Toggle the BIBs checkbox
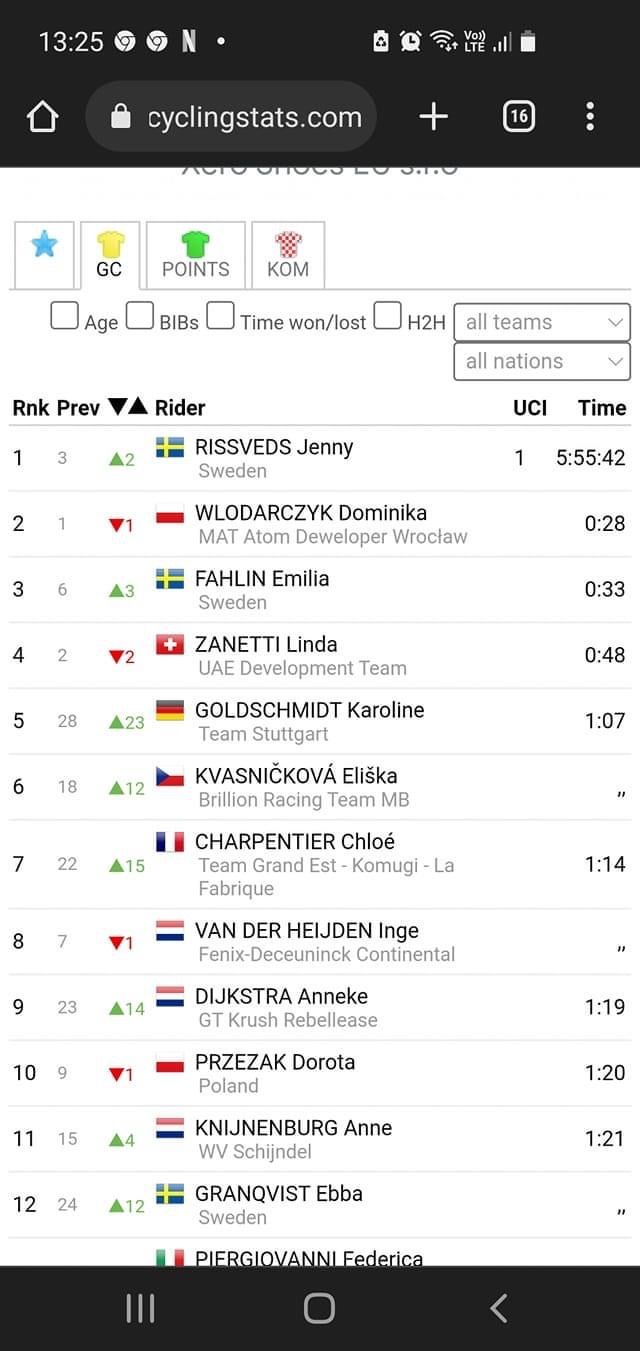Screen dimensions: 640x1351 (x=140, y=316)
